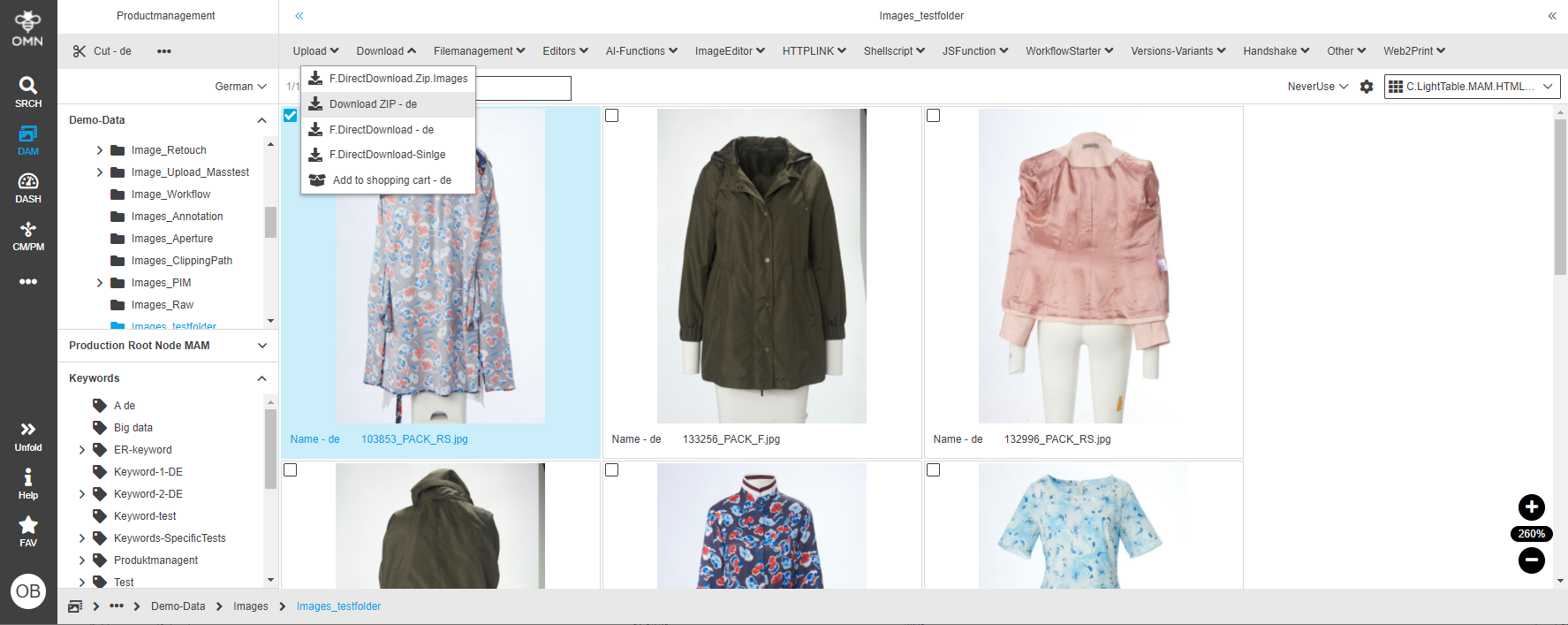Click the search input field
This screenshot has width=1568, height=625.
(524, 88)
